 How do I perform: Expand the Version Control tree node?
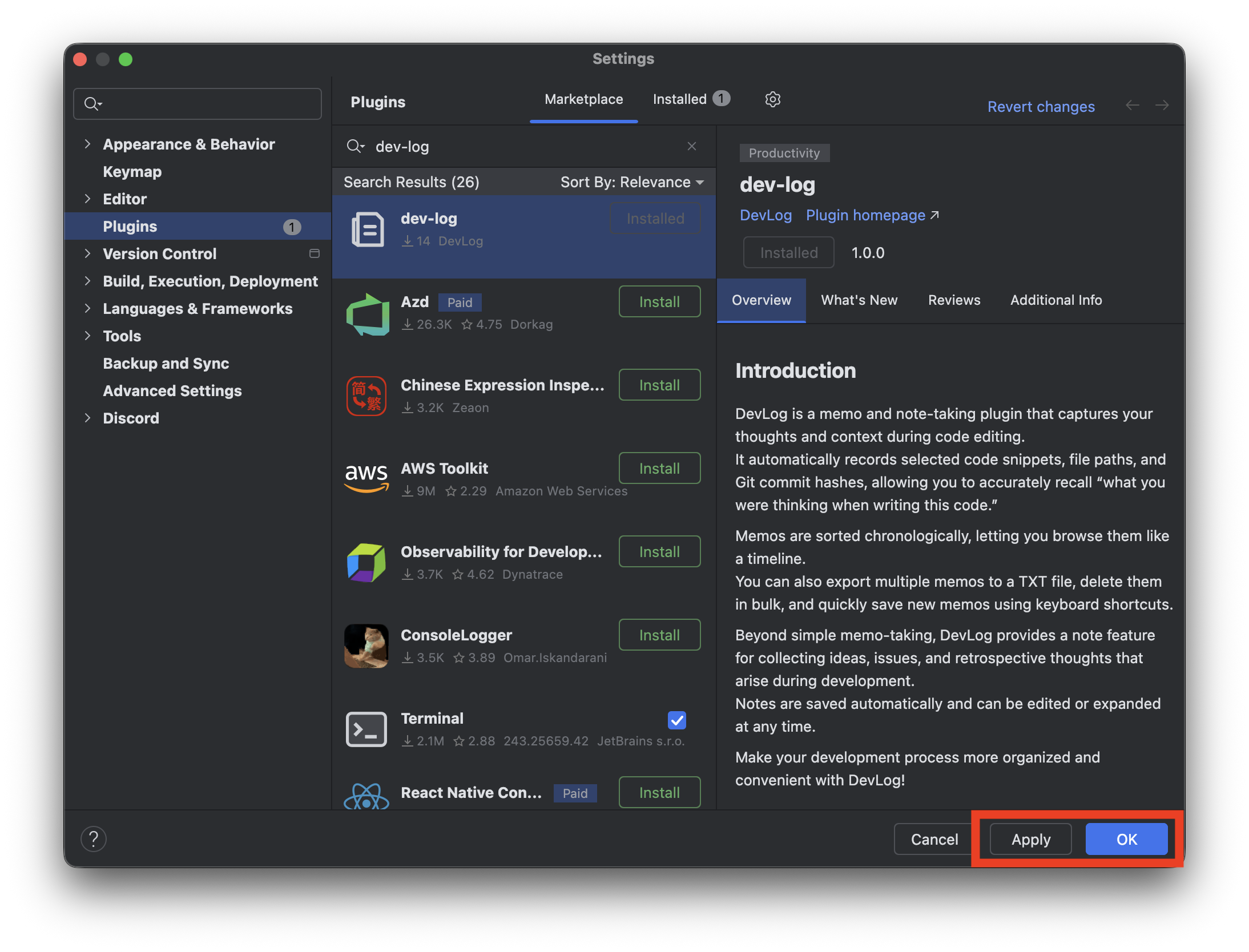pyautogui.click(x=87, y=253)
